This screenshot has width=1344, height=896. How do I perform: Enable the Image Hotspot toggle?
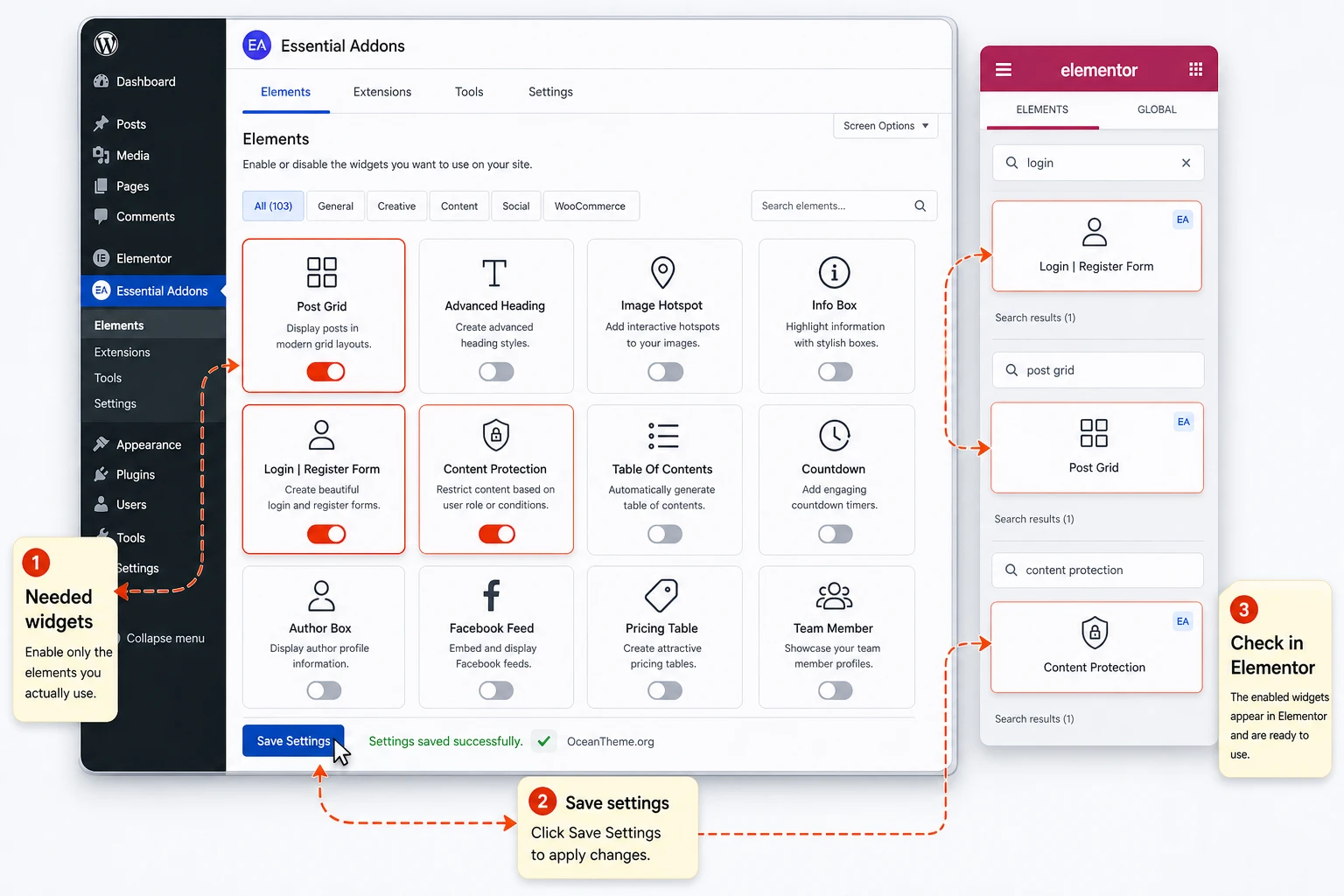[x=665, y=372]
